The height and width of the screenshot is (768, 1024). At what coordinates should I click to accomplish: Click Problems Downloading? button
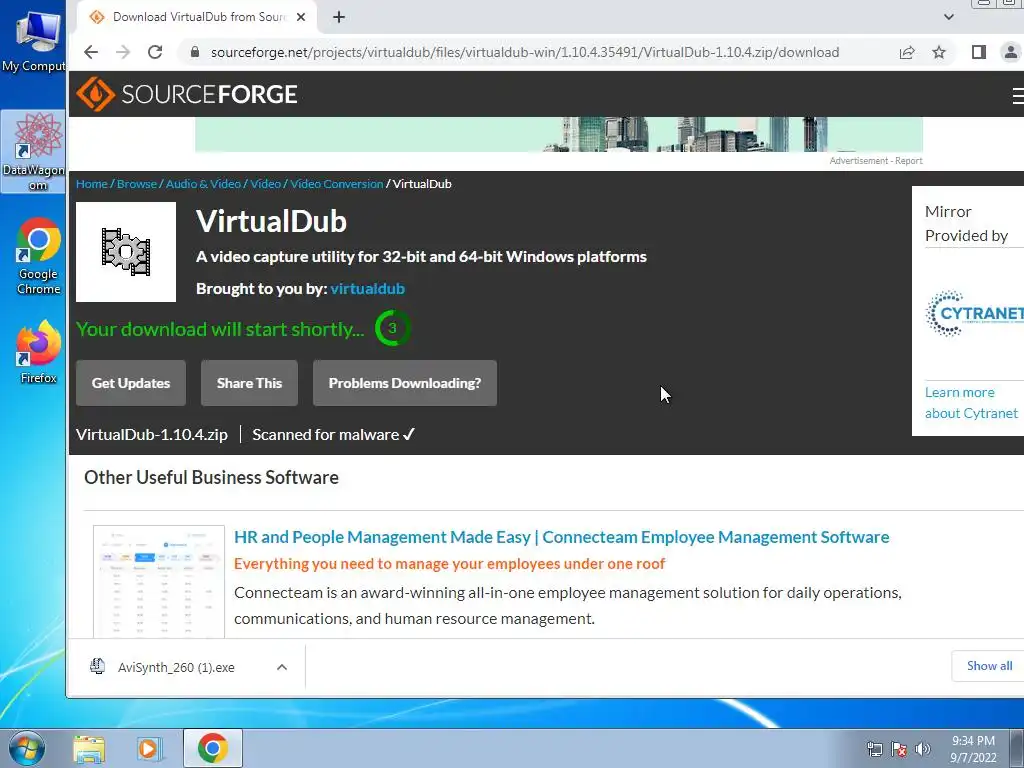tap(405, 383)
